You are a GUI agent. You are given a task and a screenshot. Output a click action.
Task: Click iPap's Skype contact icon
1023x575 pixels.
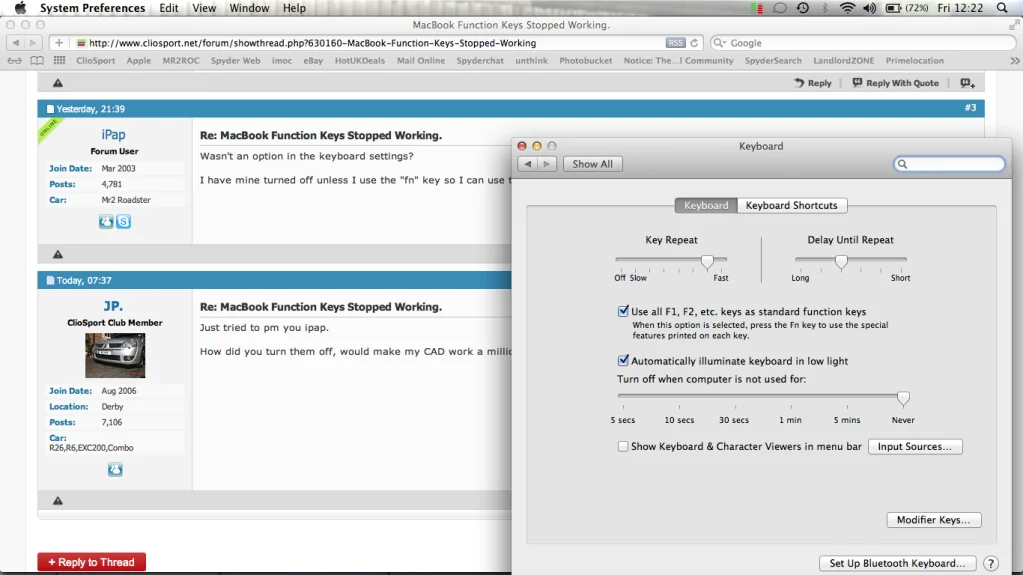123,221
